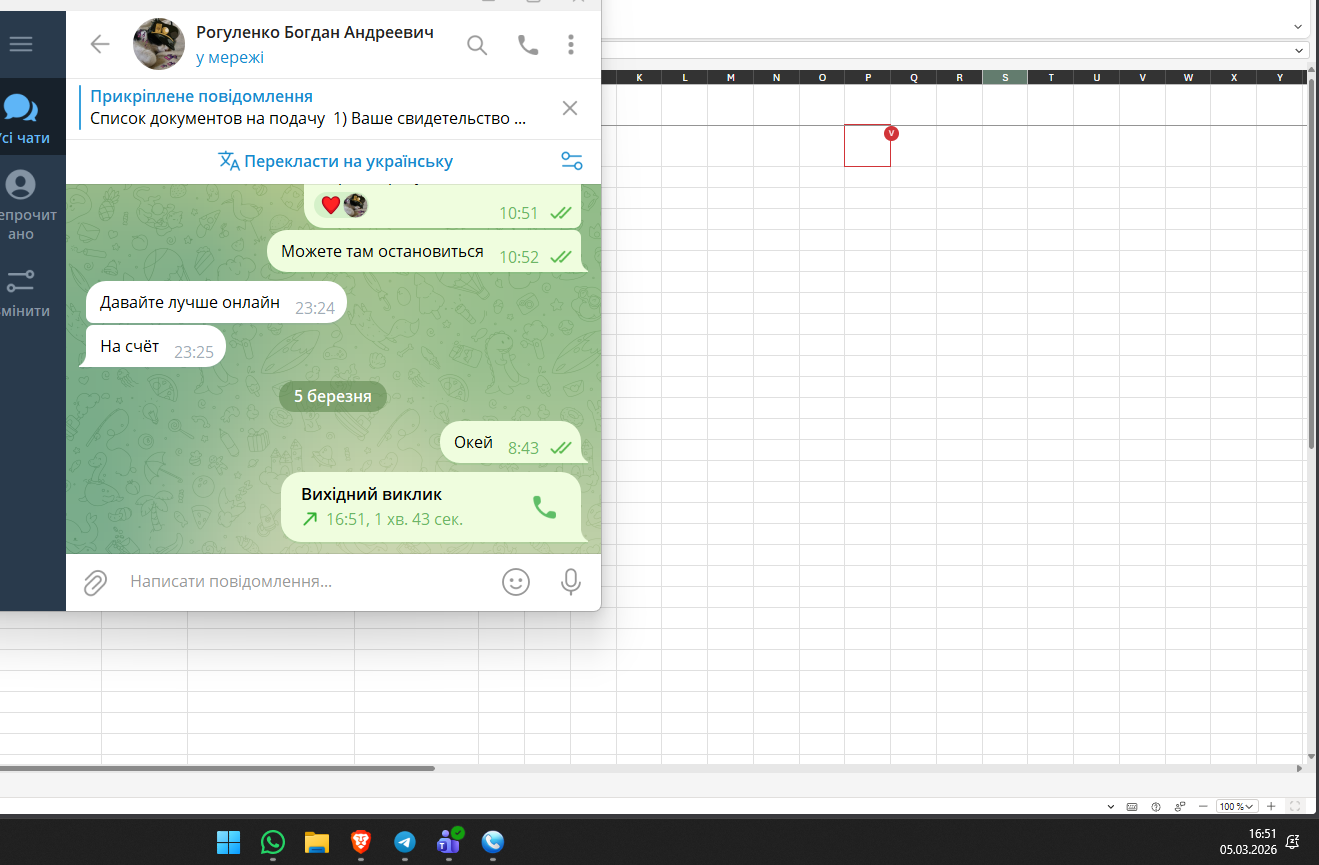Expand the upper dropdown arrow in spreadsheet
The height and width of the screenshot is (865, 1319).
(x=1299, y=25)
